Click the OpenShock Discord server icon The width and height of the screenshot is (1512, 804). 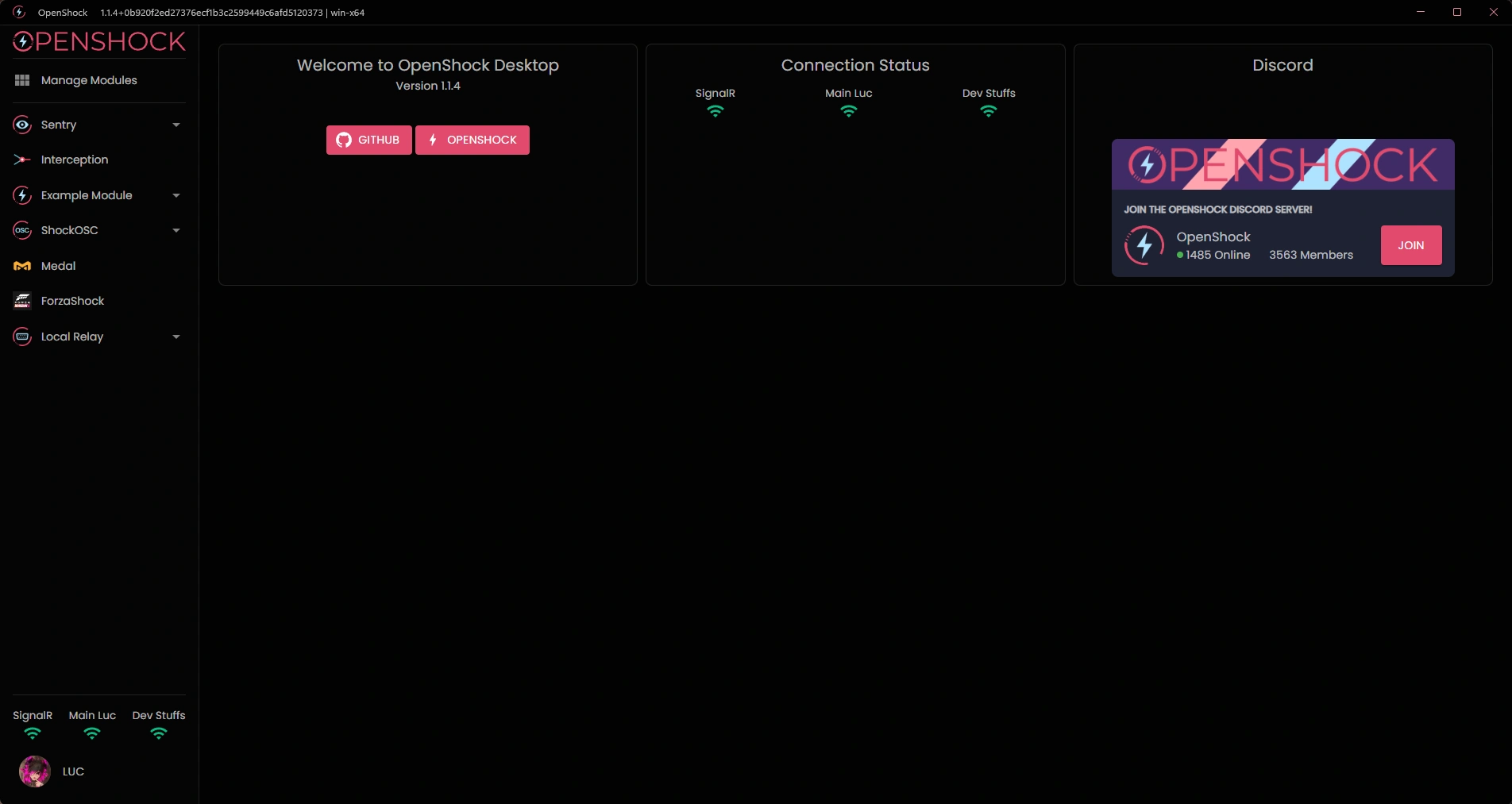[x=1144, y=245]
